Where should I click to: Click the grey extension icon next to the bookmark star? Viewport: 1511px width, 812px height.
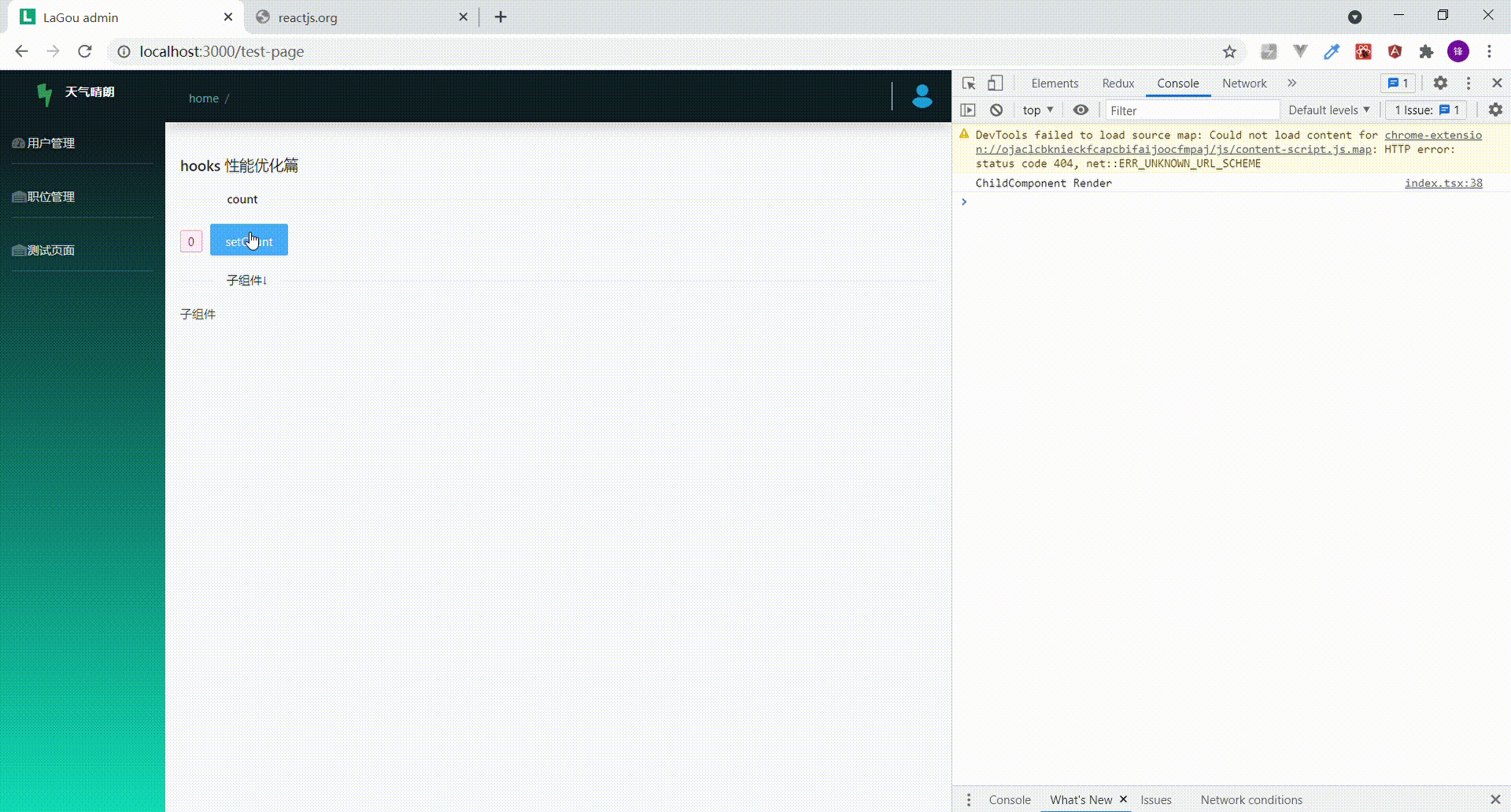[1269, 52]
